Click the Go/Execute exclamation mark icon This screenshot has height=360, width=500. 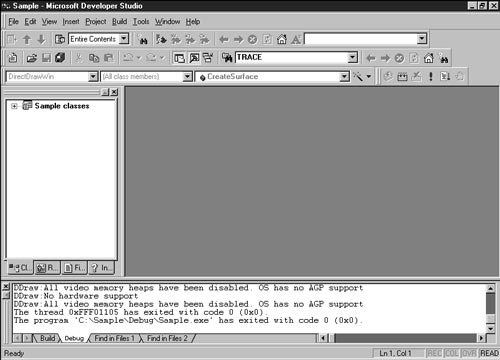pyautogui.click(x=431, y=77)
